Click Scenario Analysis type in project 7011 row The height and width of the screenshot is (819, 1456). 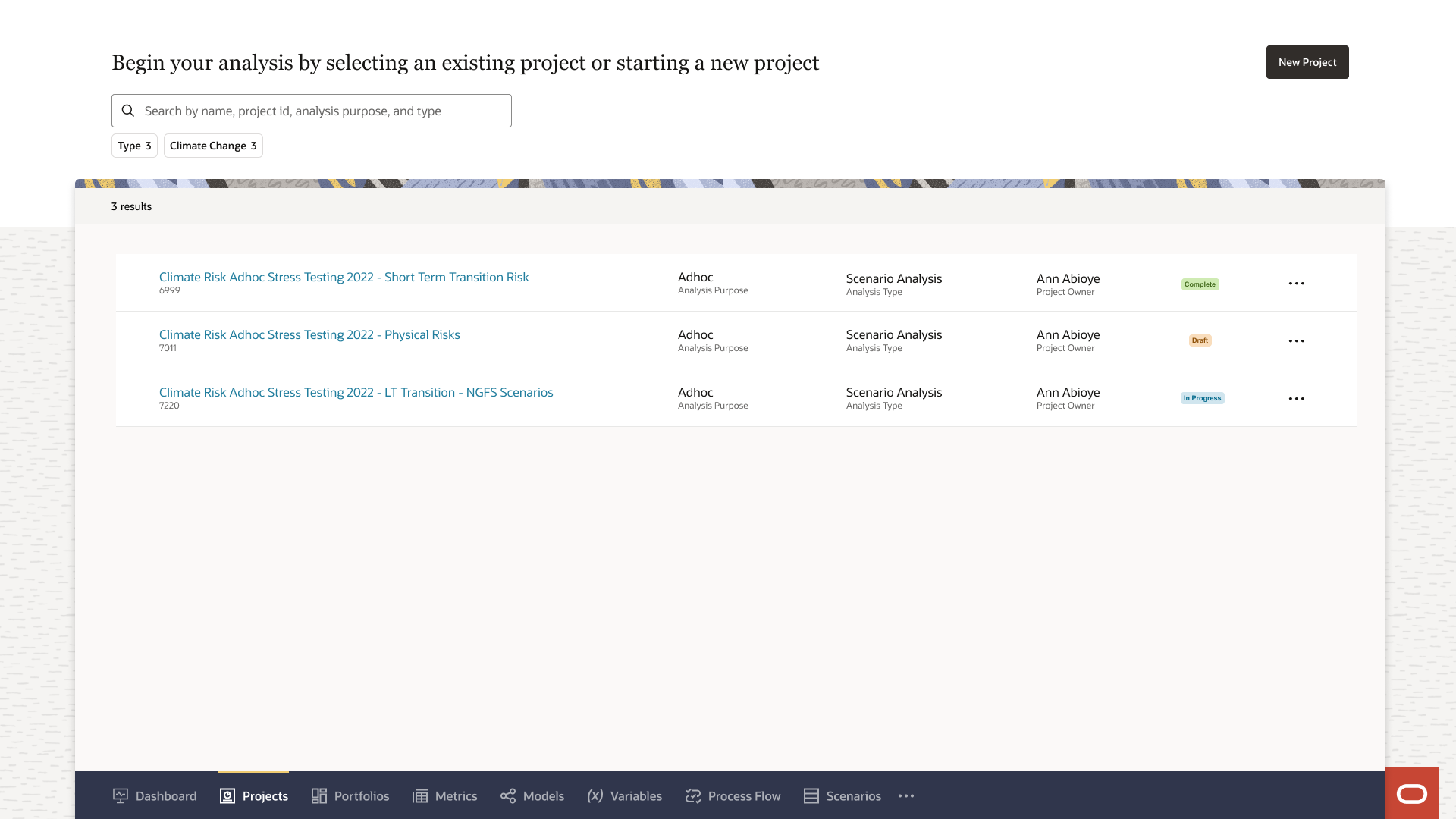coord(894,334)
